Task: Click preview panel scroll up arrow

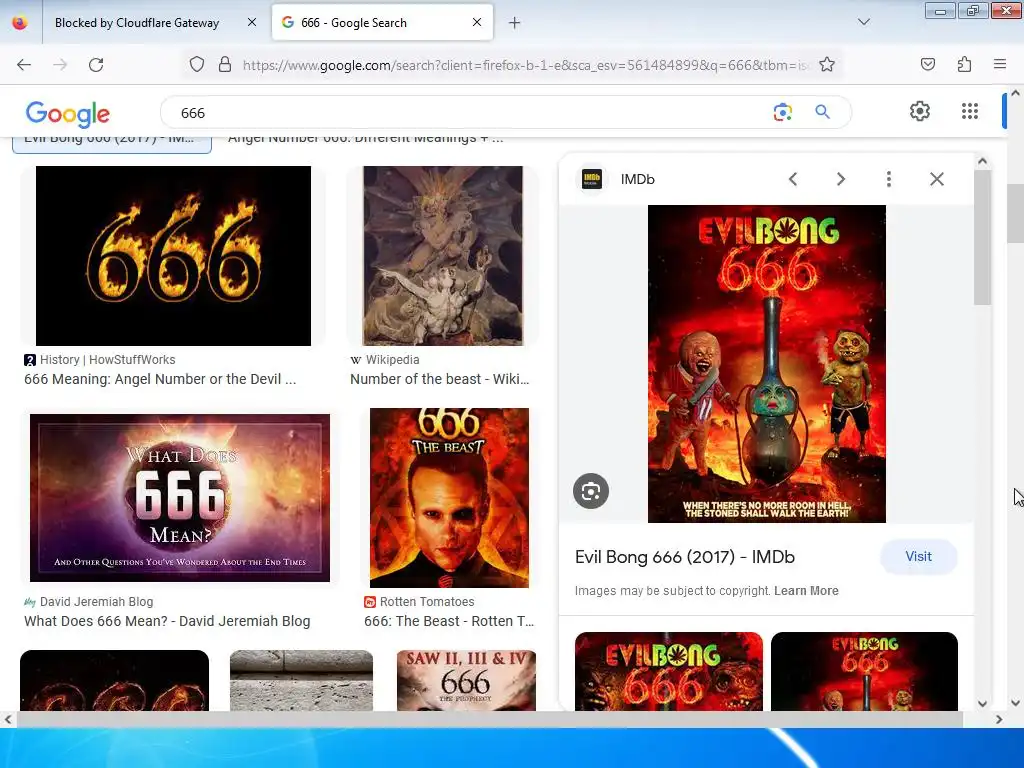Action: 982,161
